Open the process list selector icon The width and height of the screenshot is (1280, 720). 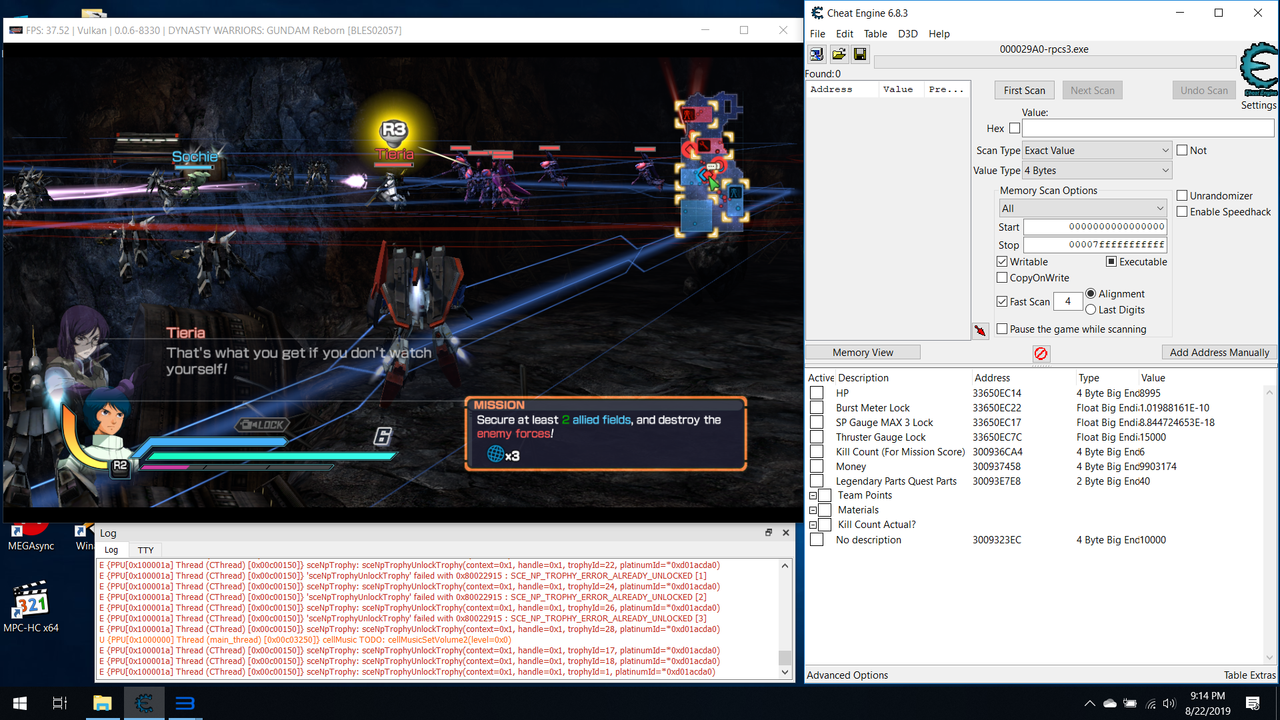pyautogui.click(x=817, y=53)
